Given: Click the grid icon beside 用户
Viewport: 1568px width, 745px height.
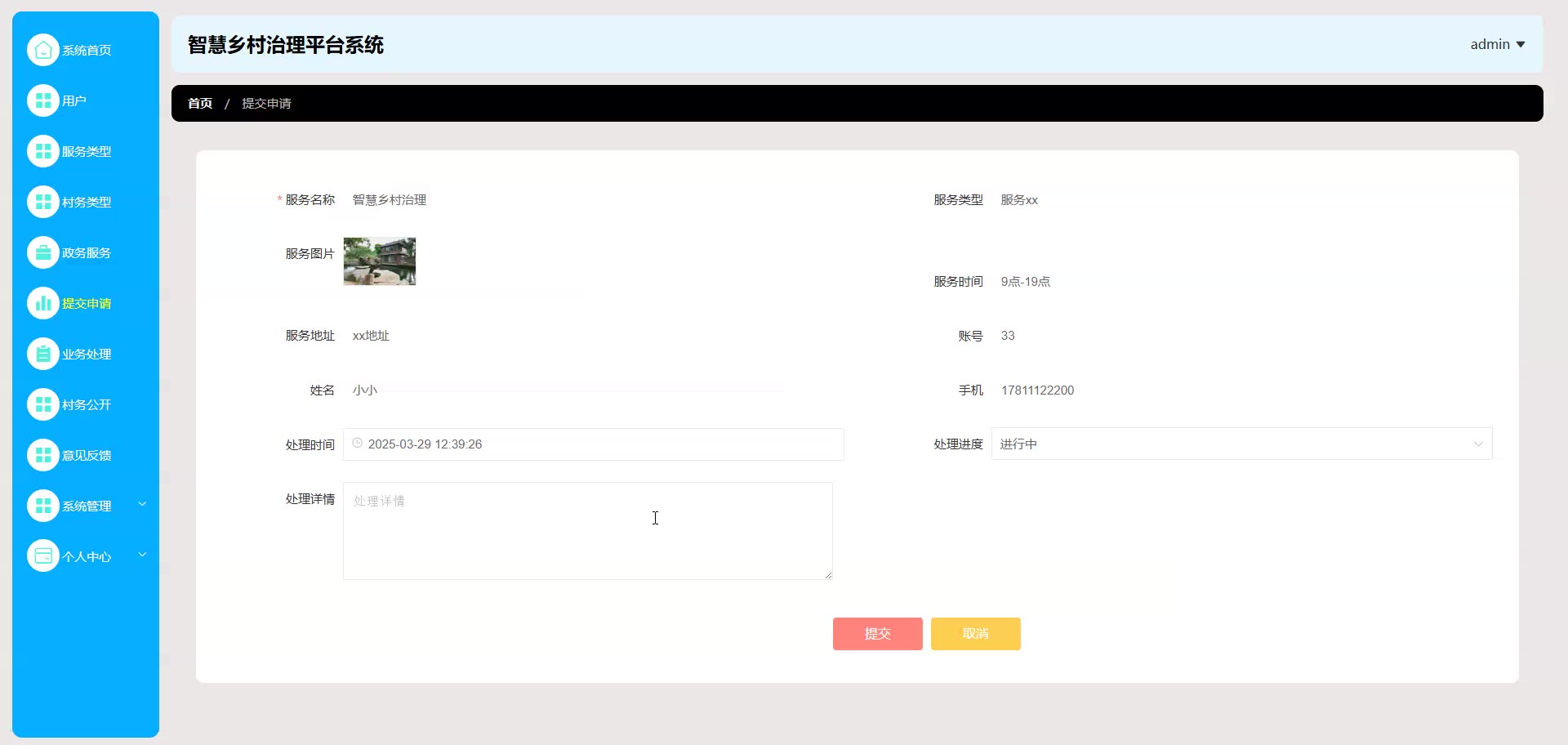Looking at the screenshot, I should (43, 100).
